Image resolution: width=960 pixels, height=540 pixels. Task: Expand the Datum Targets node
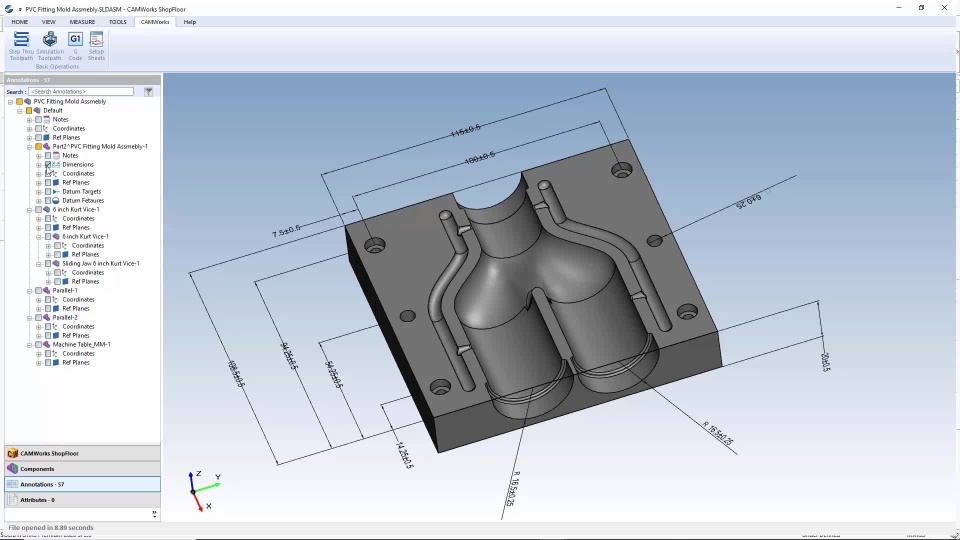point(39,192)
